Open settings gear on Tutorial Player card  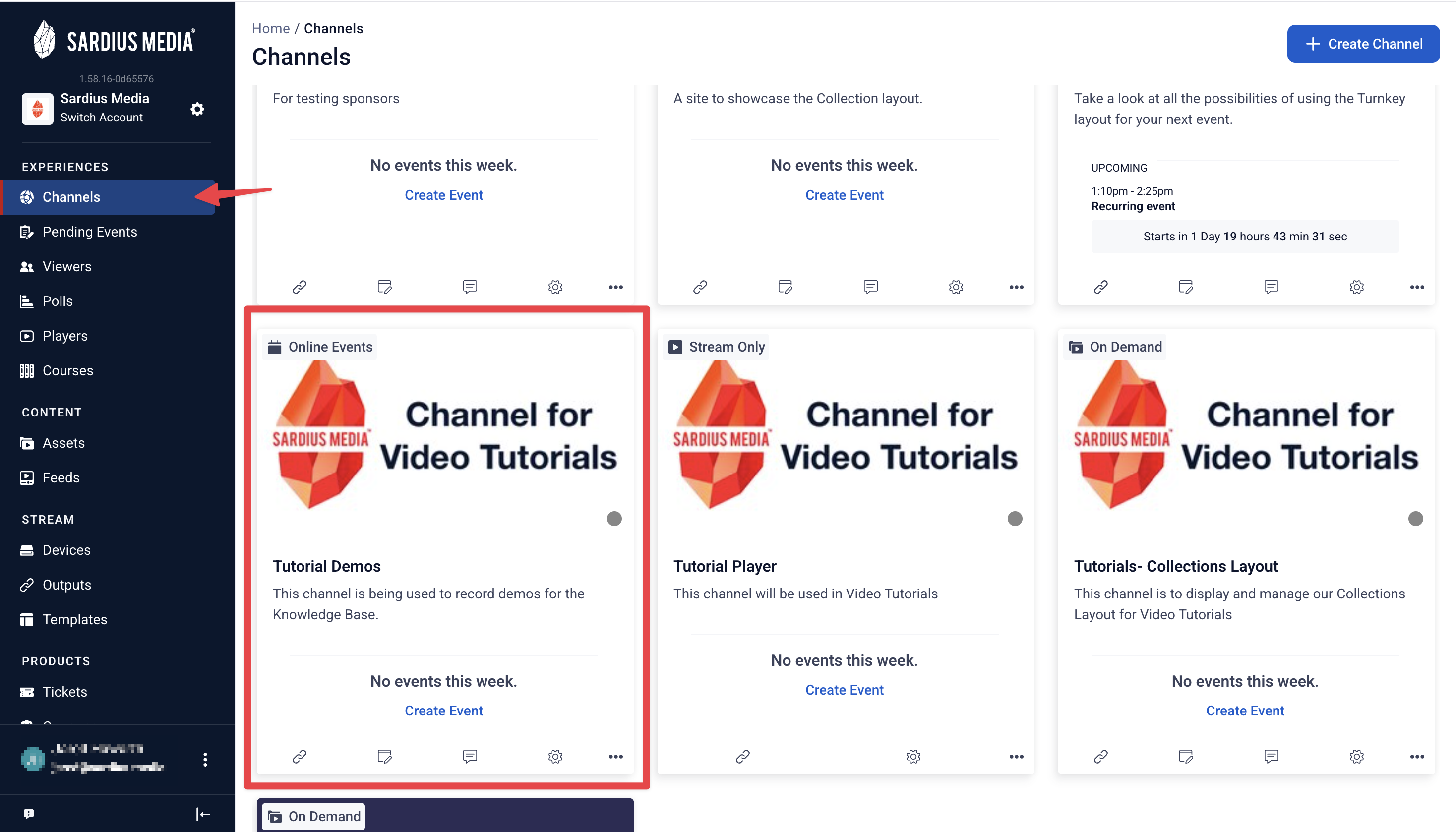click(x=913, y=757)
